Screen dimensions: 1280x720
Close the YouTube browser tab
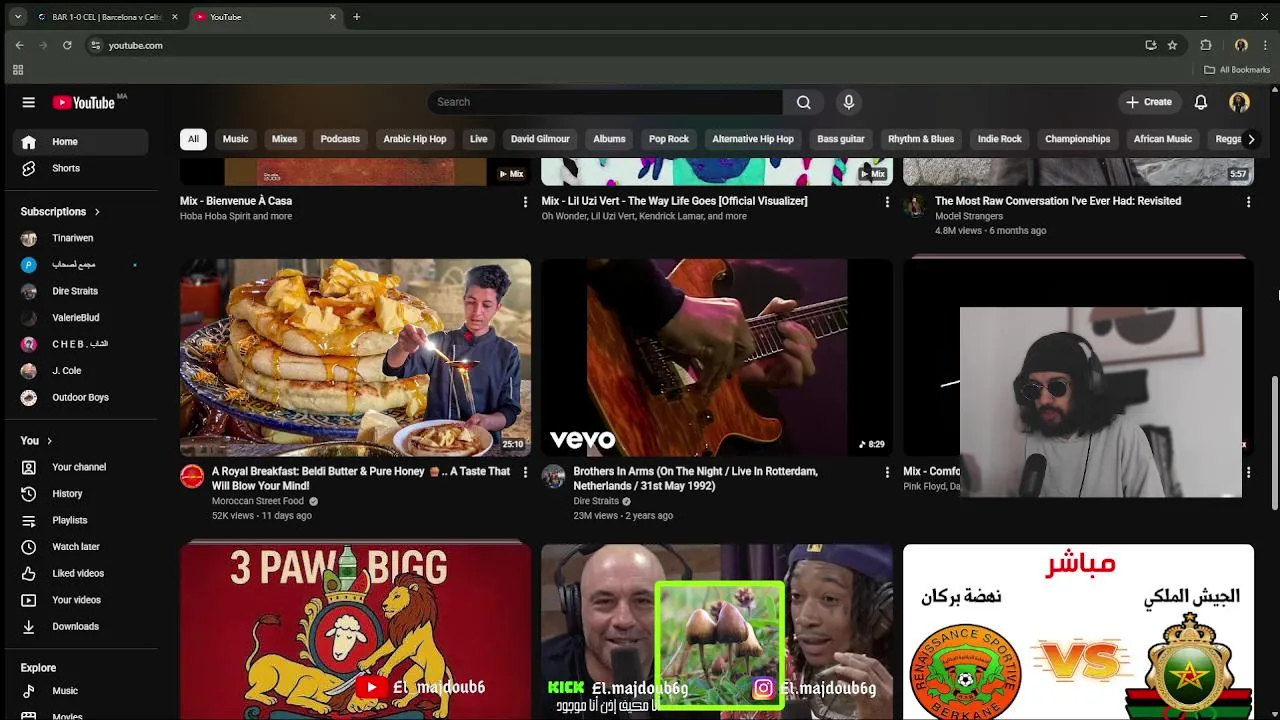pyautogui.click(x=333, y=17)
